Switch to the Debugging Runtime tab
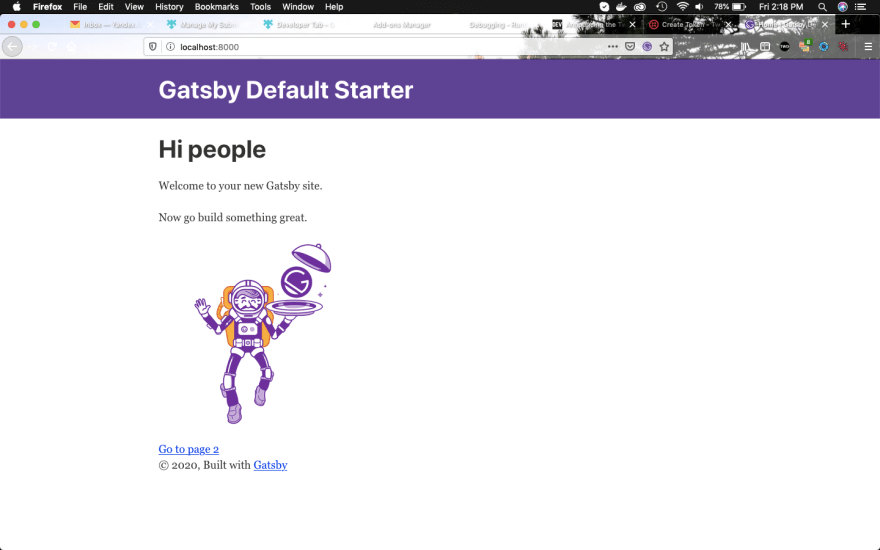Image resolution: width=880 pixels, height=550 pixels. (497, 25)
